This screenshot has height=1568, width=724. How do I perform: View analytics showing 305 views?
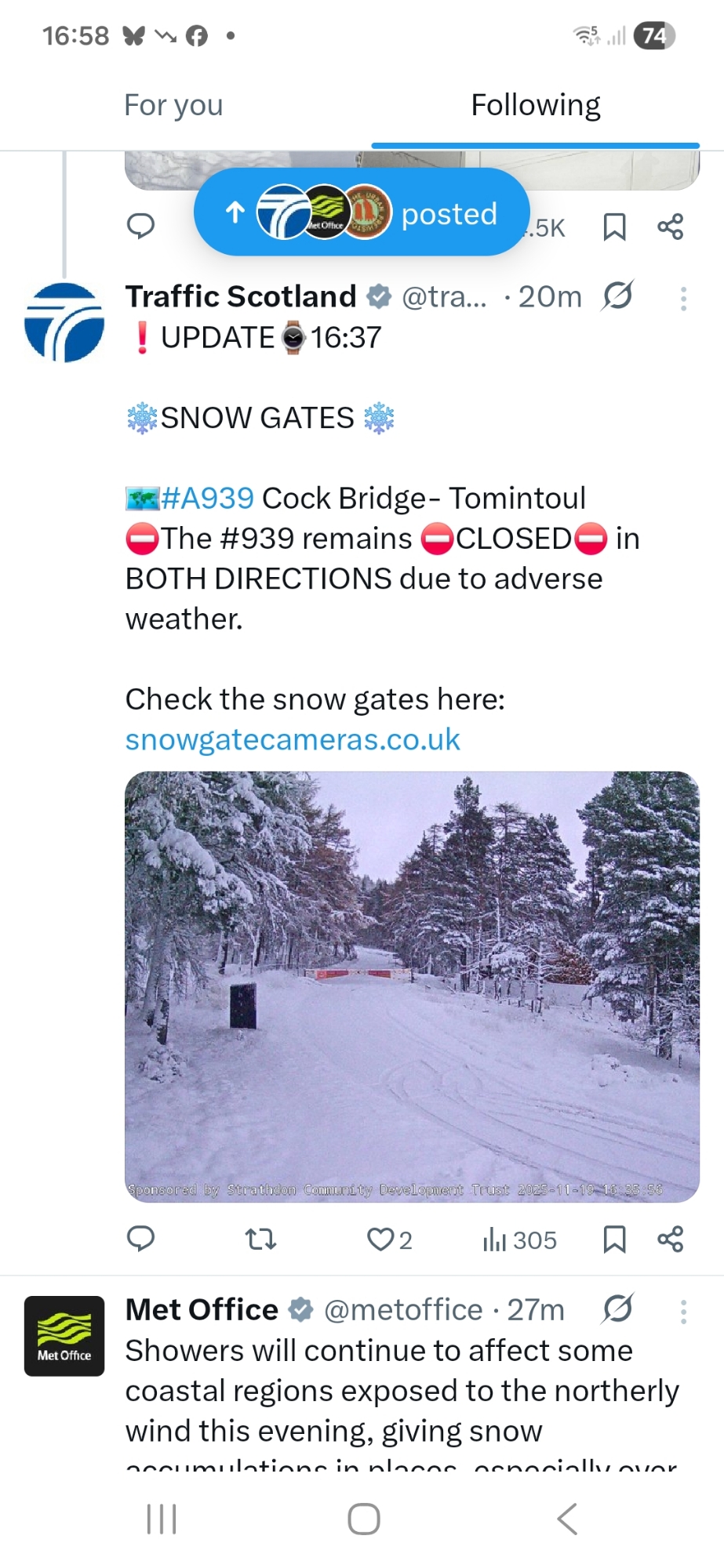519,1240
